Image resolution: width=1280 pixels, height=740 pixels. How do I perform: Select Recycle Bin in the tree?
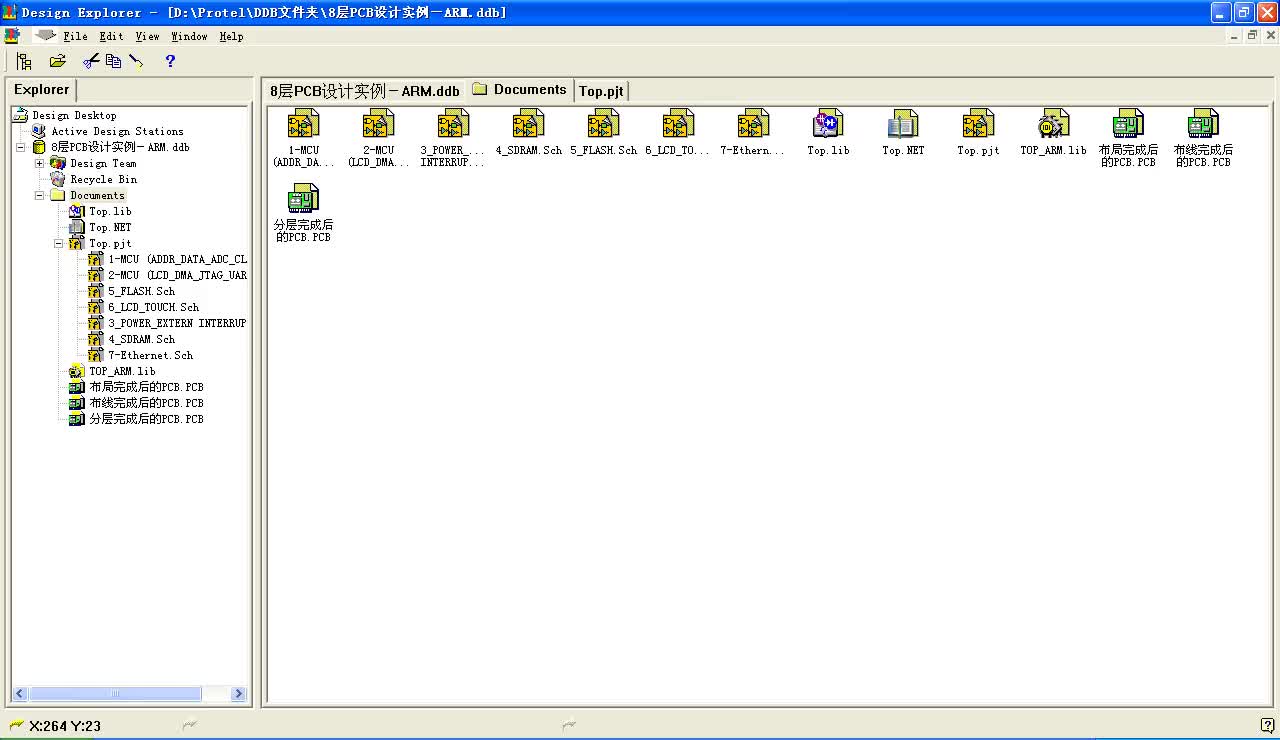point(103,179)
